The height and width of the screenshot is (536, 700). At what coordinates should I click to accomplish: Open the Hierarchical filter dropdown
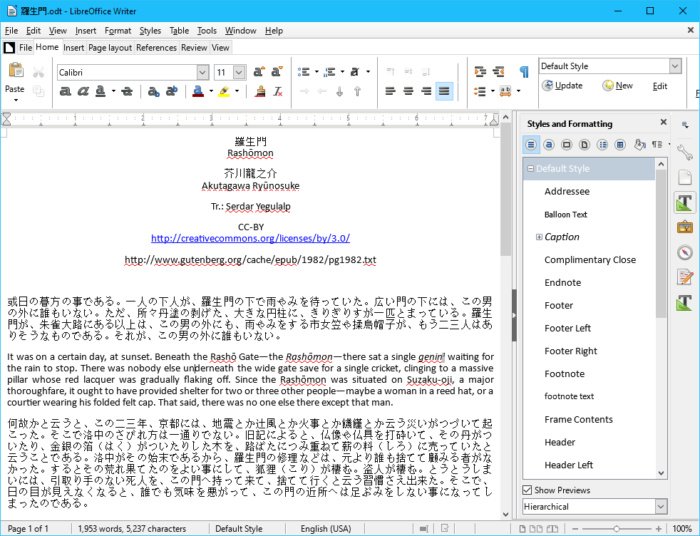pyautogui.click(x=661, y=507)
